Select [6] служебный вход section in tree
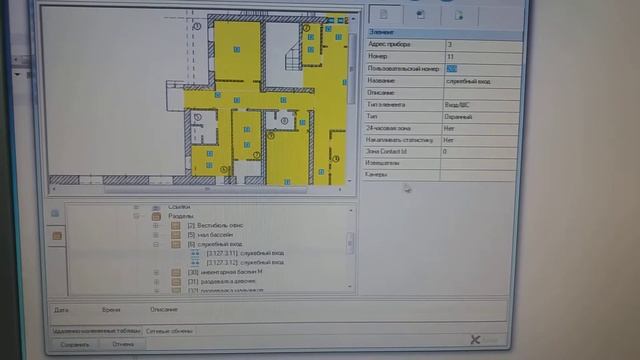The width and height of the screenshot is (640, 360). pos(215,244)
